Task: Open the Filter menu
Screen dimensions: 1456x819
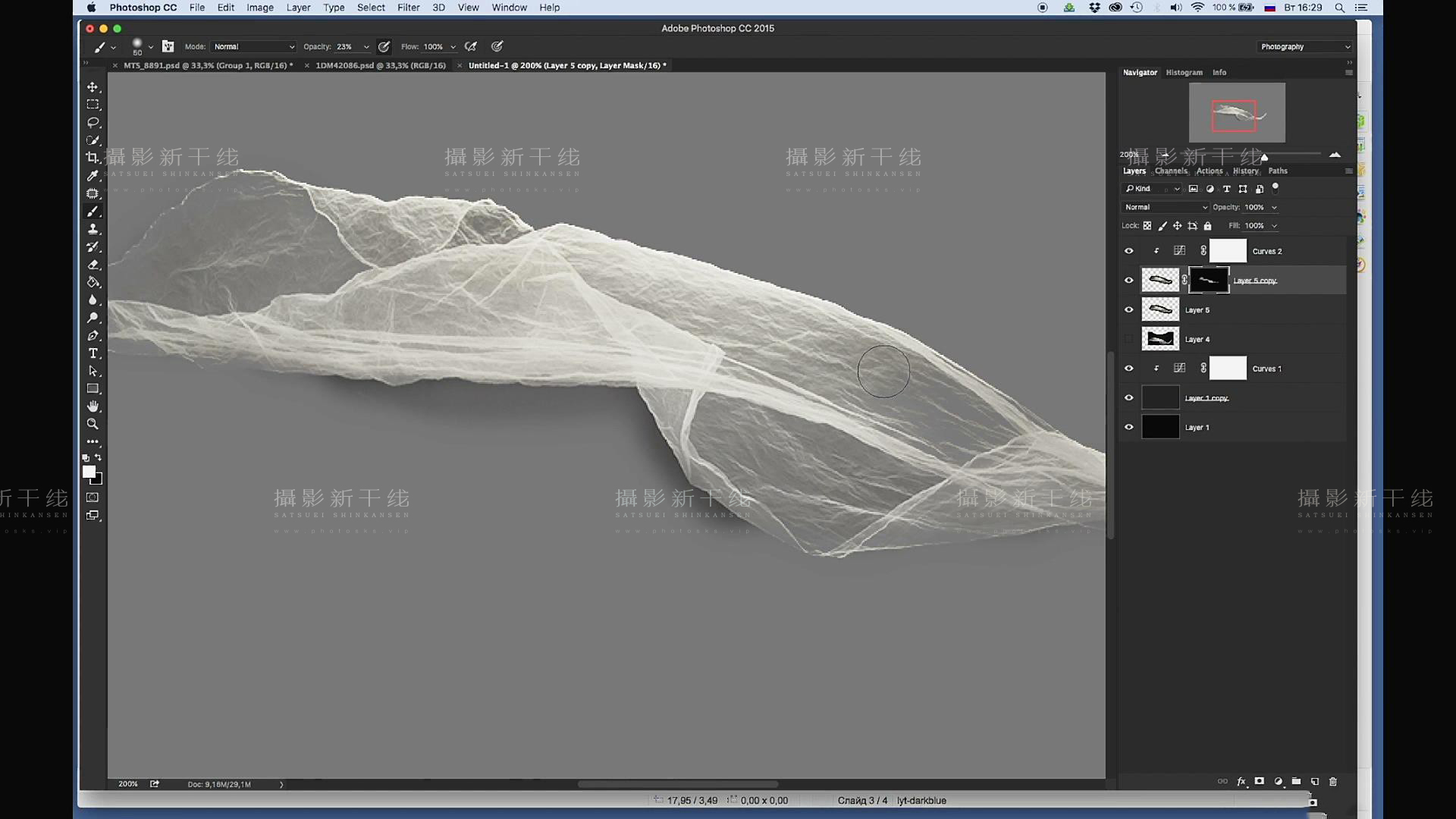Action: (x=408, y=8)
